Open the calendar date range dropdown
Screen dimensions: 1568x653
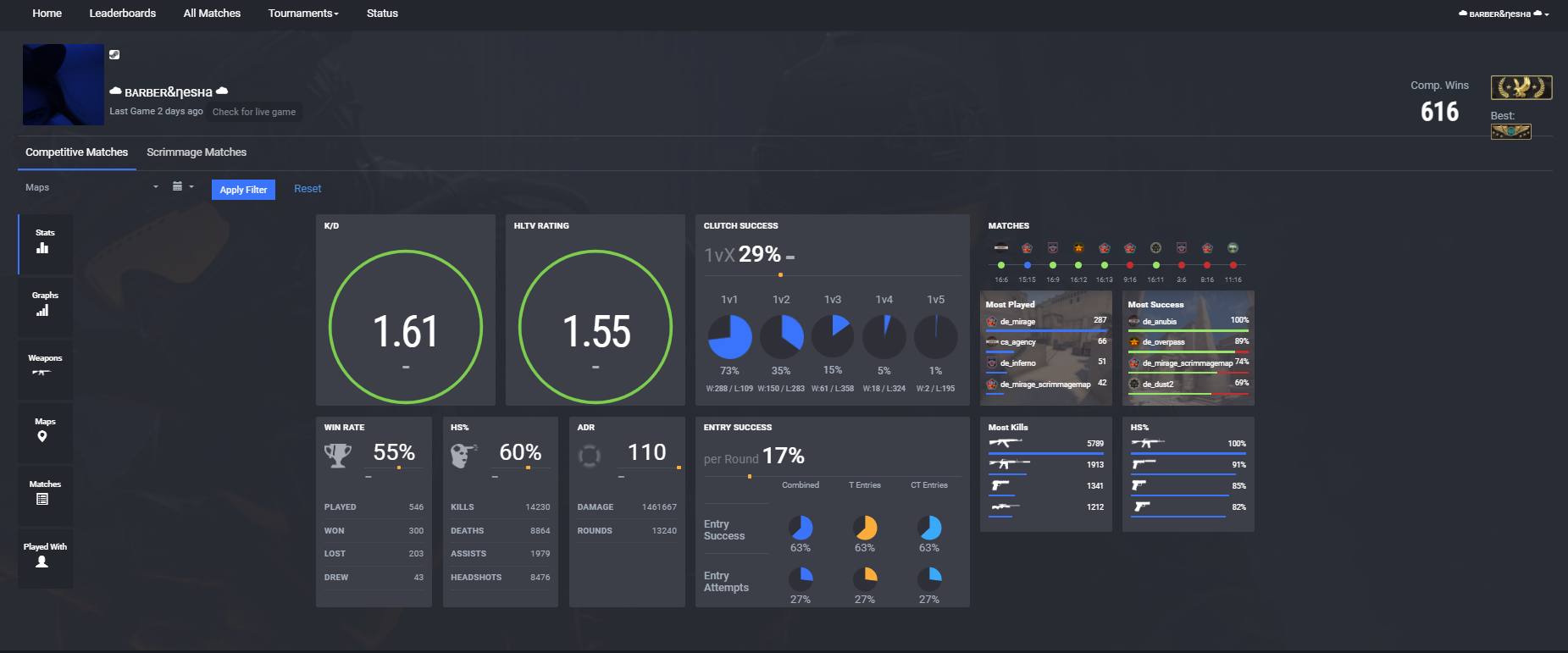(183, 186)
